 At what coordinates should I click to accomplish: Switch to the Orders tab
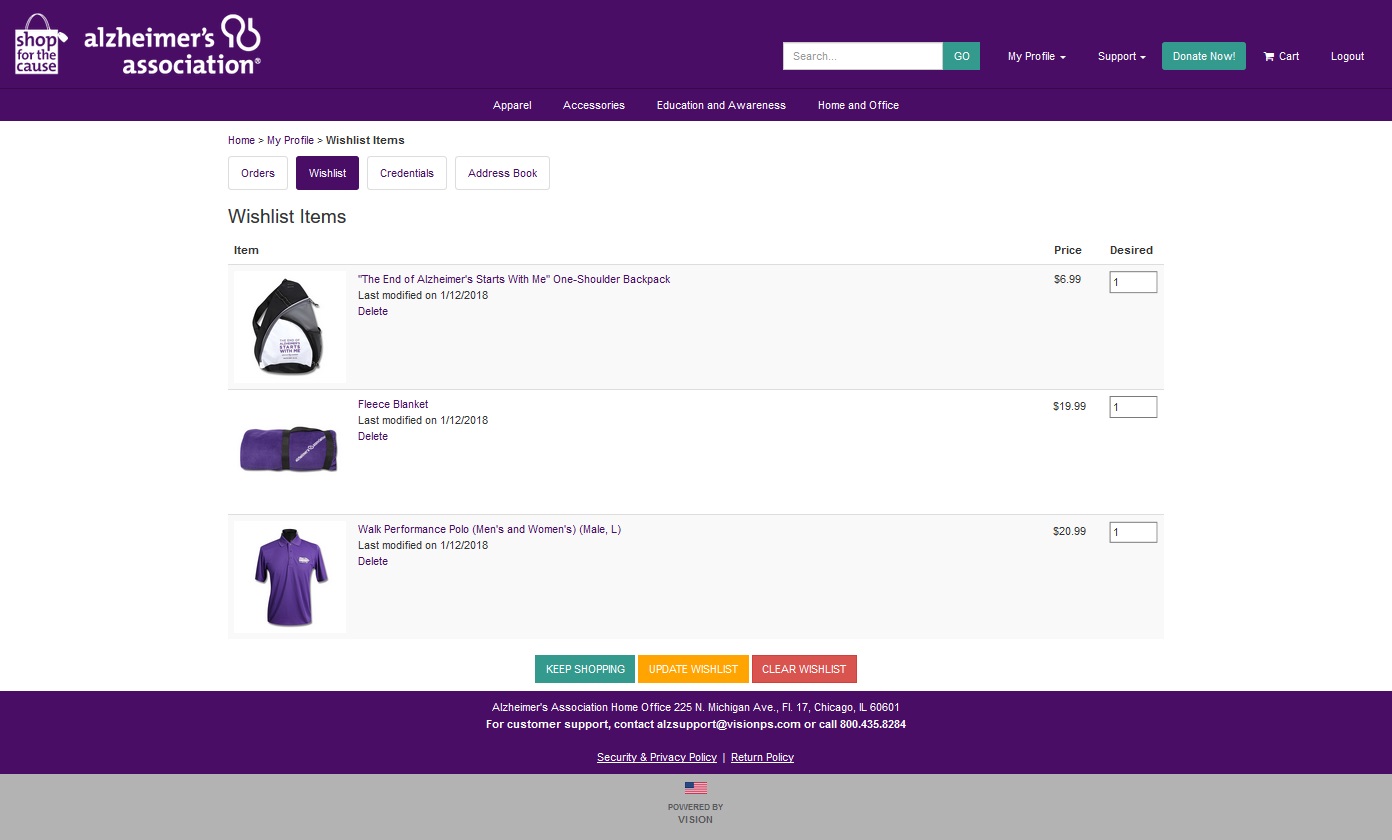(x=258, y=173)
